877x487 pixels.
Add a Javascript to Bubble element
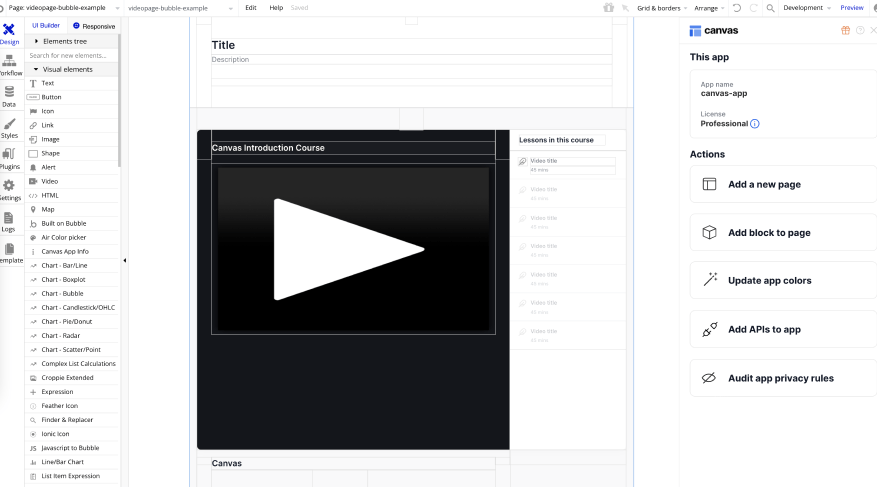click(72, 448)
